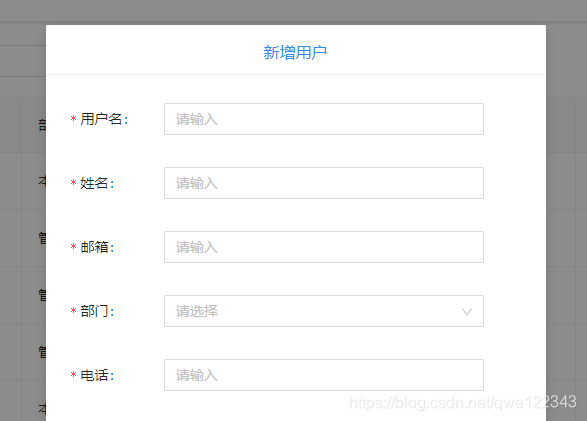Expand 部门 options via the chevron arrow
This screenshot has width=587, height=421.
[466, 311]
